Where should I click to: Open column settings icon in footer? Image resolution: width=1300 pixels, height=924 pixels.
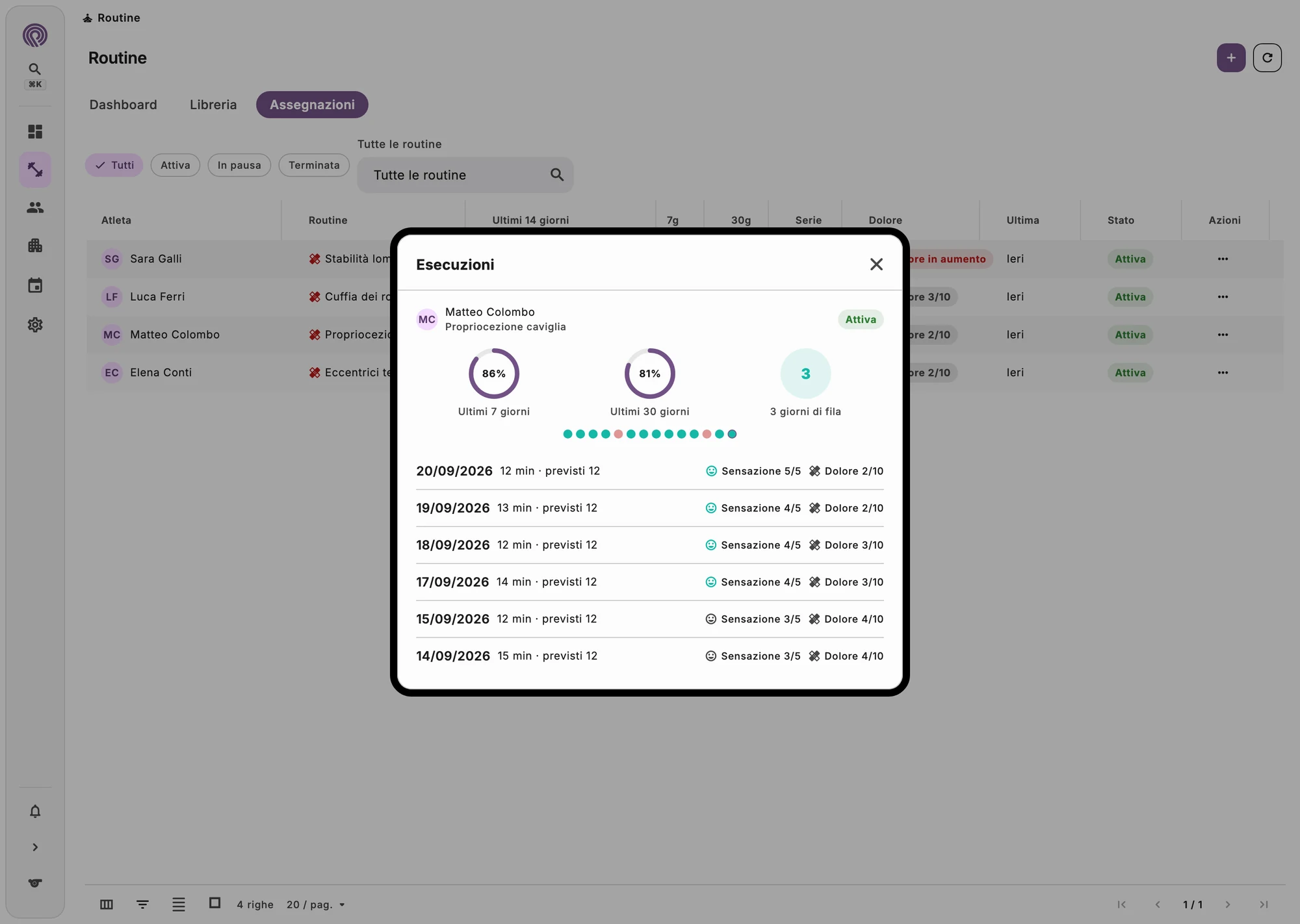[x=107, y=905]
